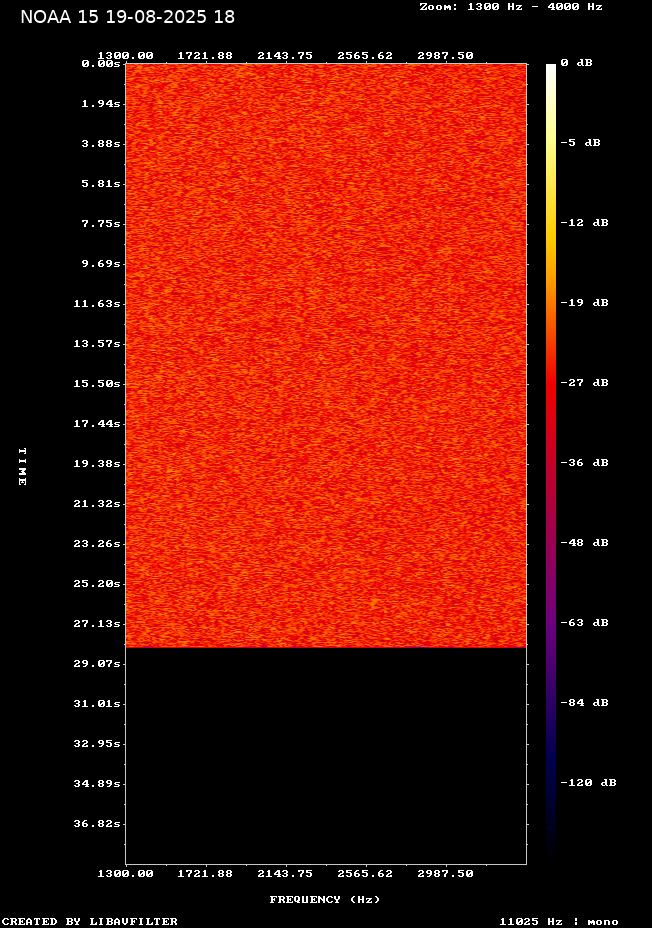Select the 'CREATED BY LIBAVFILTER' caption
Image resolution: width=652 pixels, height=928 pixels.
pos(89,921)
